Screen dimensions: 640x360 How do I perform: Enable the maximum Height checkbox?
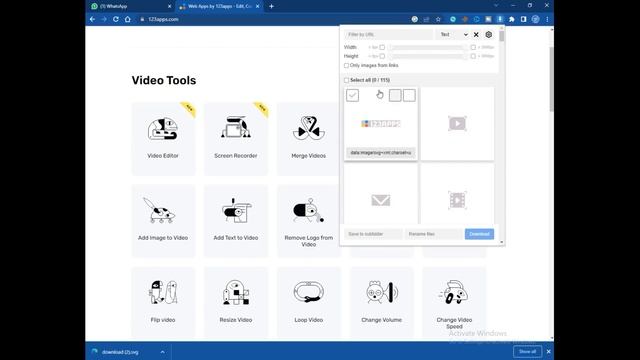click(x=473, y=56)
